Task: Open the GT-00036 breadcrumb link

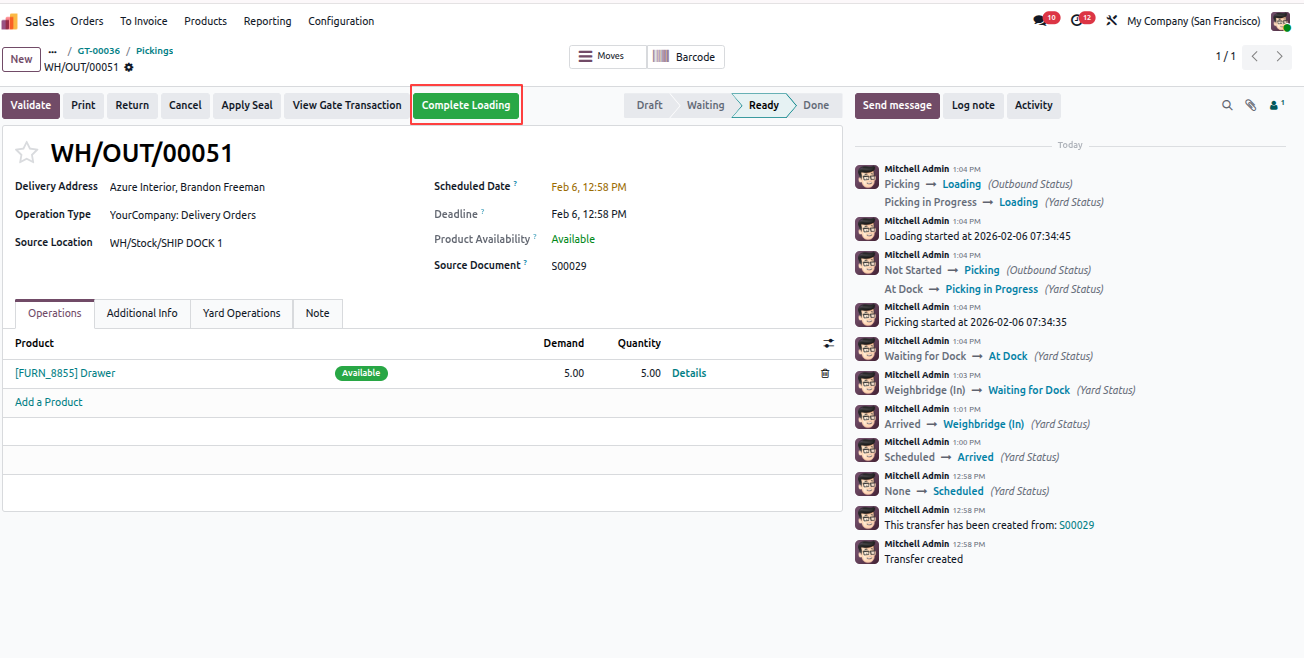Action: click(x=99, y=51)
